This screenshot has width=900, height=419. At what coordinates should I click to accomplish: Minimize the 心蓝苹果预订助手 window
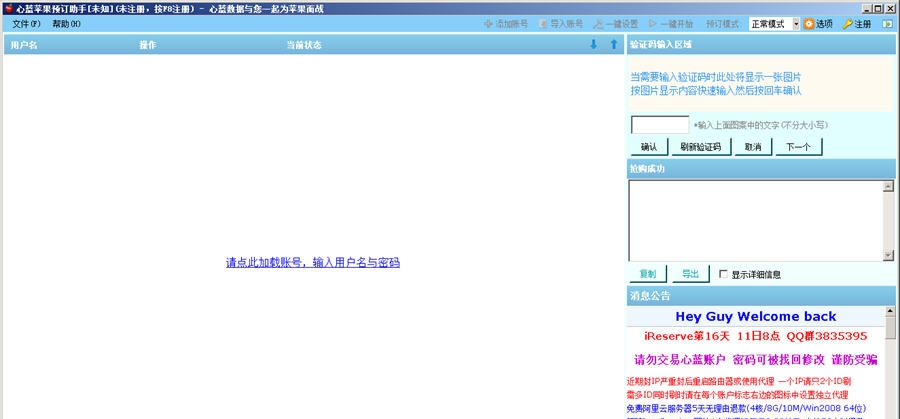click(867, 9)
